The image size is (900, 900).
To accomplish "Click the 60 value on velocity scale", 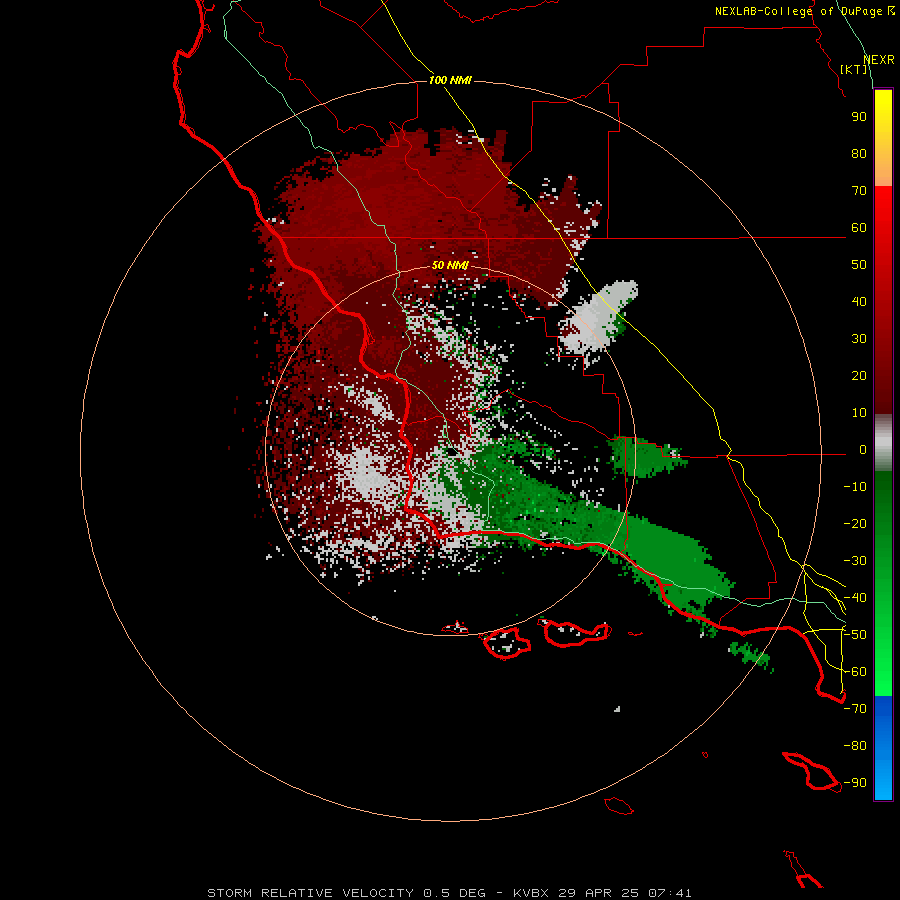I will click(x=859, y=228).
